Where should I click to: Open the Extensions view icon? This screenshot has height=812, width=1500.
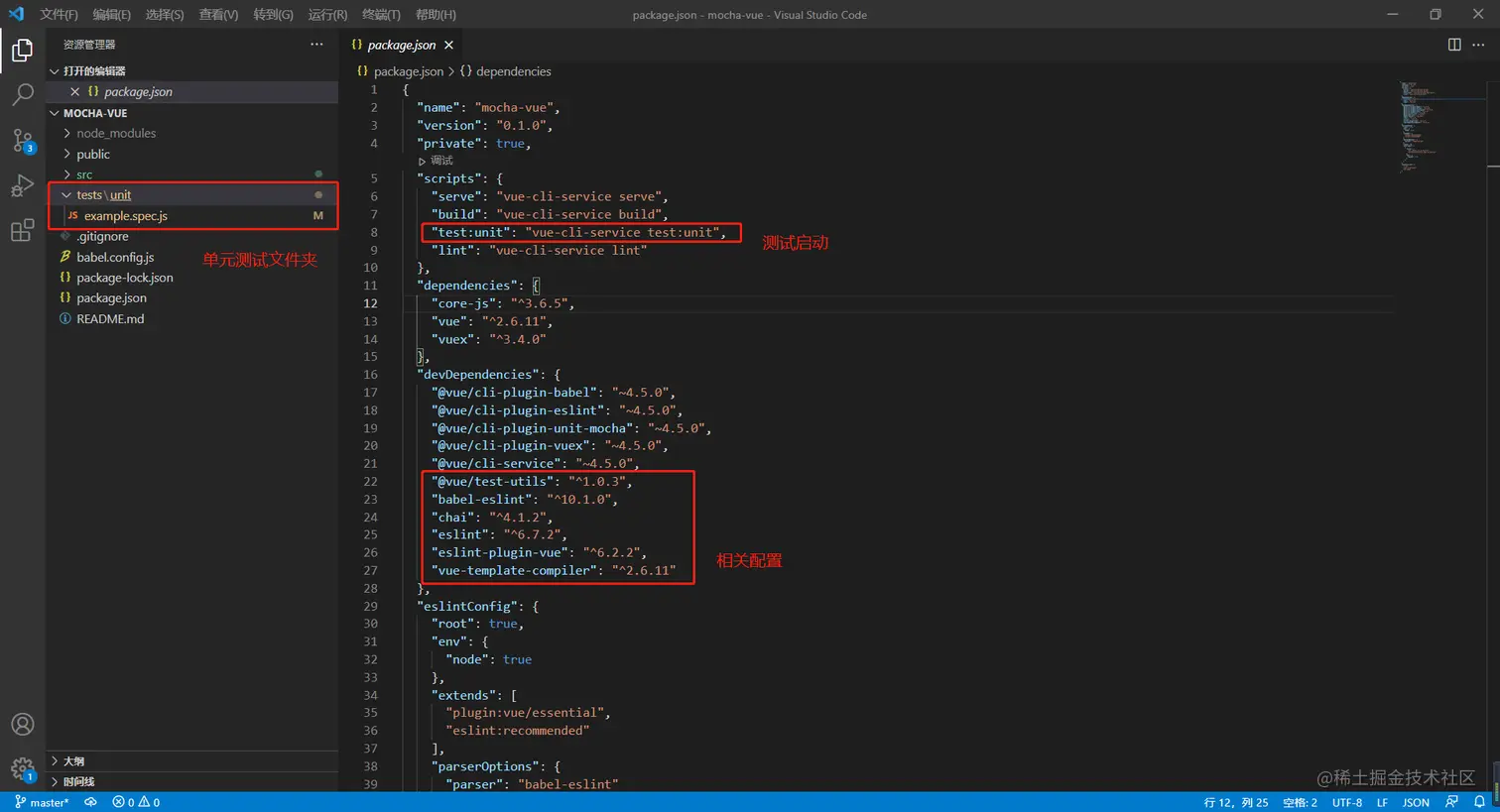[x=22, y=232]
